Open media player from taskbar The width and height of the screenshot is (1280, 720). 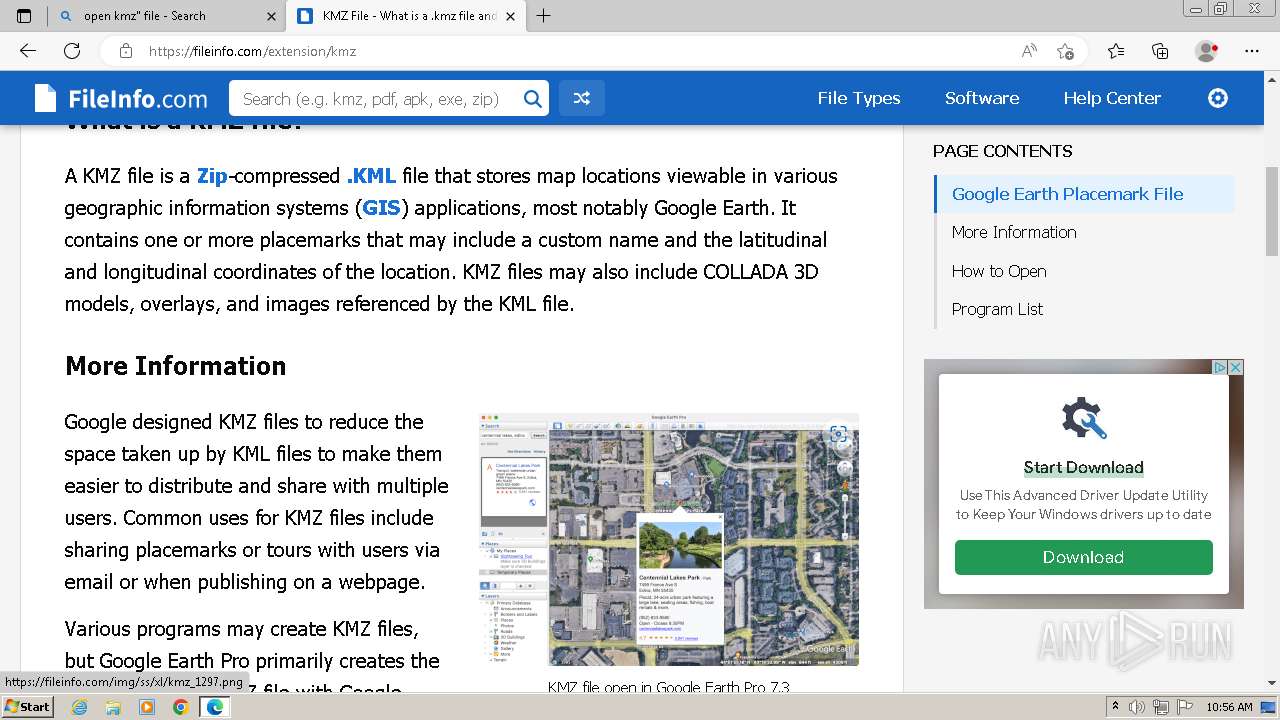click(x=147, y=707)
